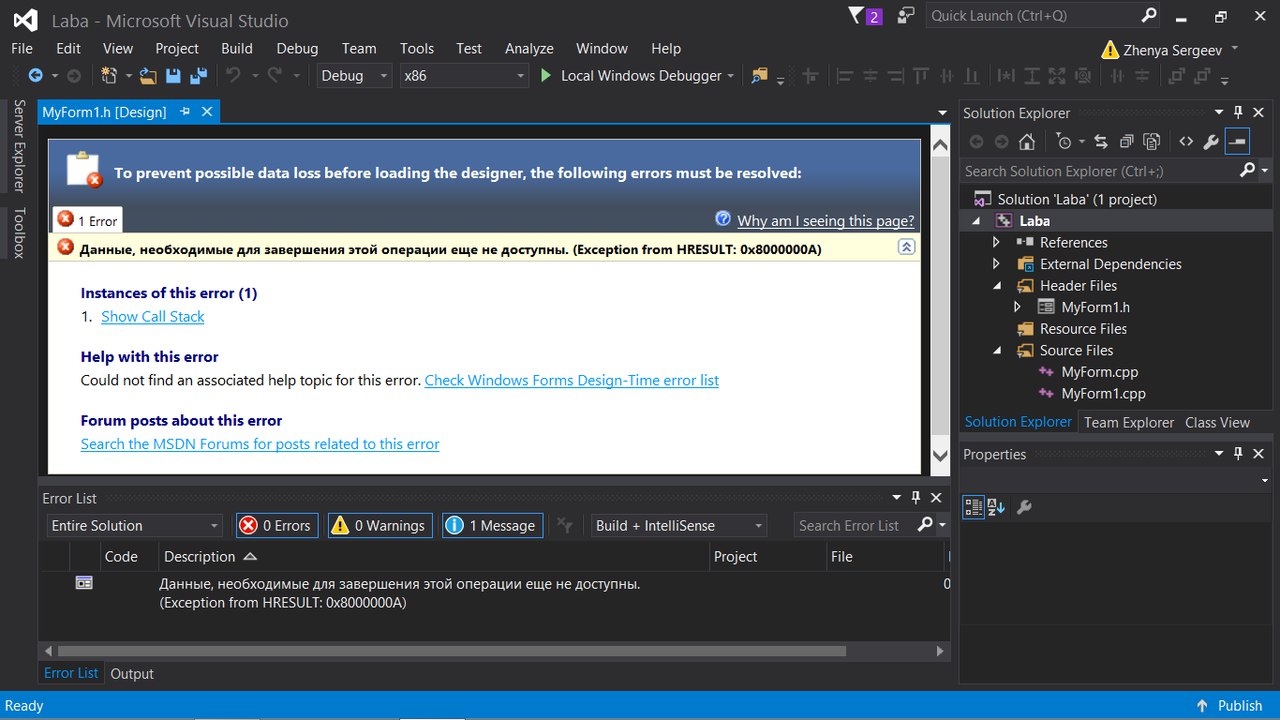1280x720 pixels.
Task: Toggle auto-hide pin on Solution Explorer
Action: 1238,113
